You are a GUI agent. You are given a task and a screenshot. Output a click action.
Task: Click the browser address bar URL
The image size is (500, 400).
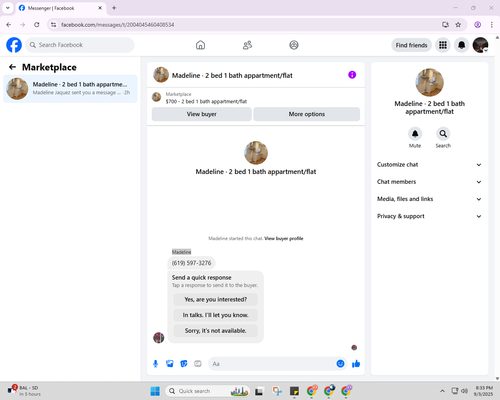(117, 25)
